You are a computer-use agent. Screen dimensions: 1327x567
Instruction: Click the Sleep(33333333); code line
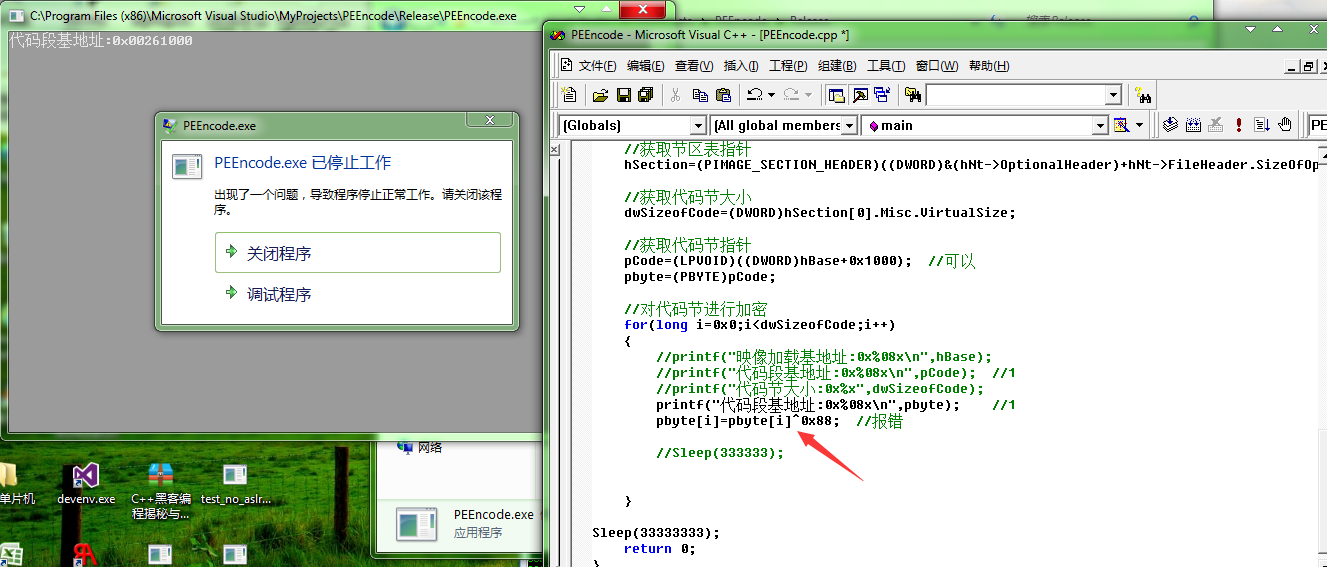pyautogui.click(x=656, y=532)
